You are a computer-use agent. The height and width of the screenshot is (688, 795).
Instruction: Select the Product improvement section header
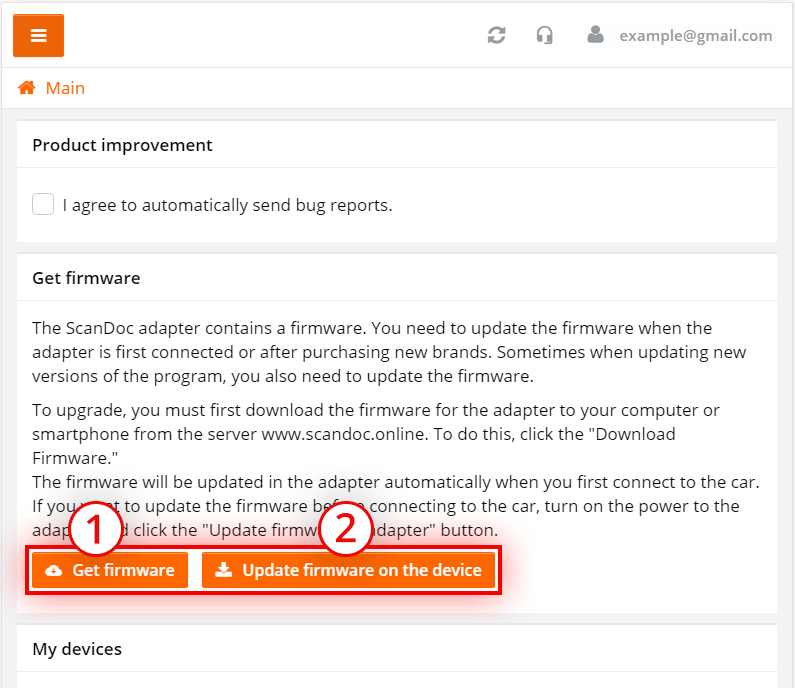point(122,145)
